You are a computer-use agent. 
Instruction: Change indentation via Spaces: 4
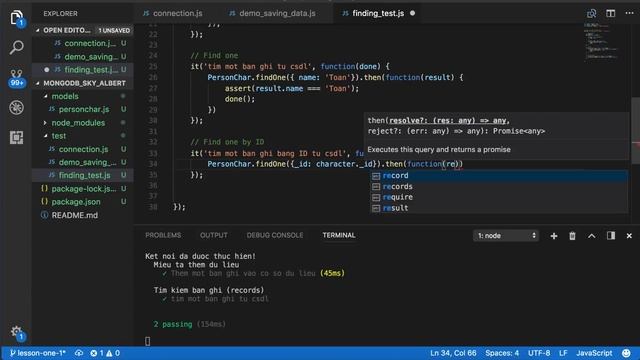coord(502,353)
